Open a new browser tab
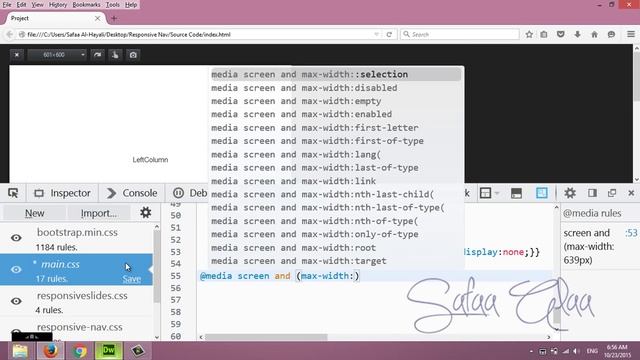The width and height of the screenshot is (640, 360). tap(114, 18)
